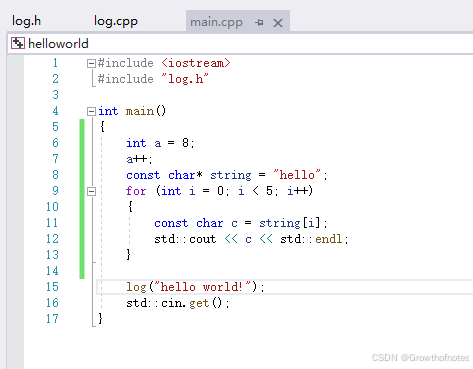
Task: Click 'const char*' on line 8
Action: [164, 175]
